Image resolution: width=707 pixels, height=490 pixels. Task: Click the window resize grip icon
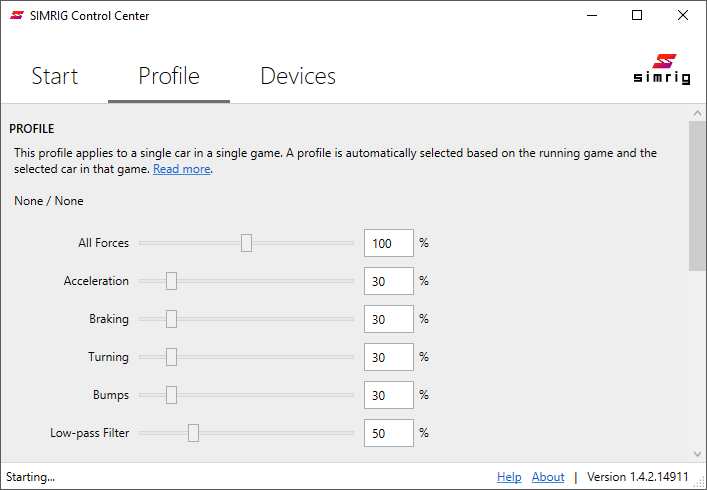tap(700, 483)
